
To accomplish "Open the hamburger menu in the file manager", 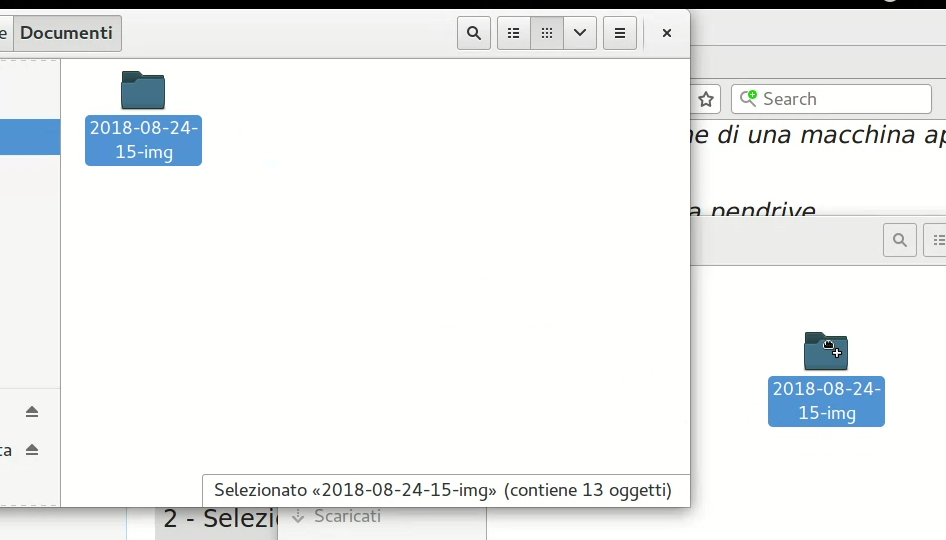I will coord(620,33).
